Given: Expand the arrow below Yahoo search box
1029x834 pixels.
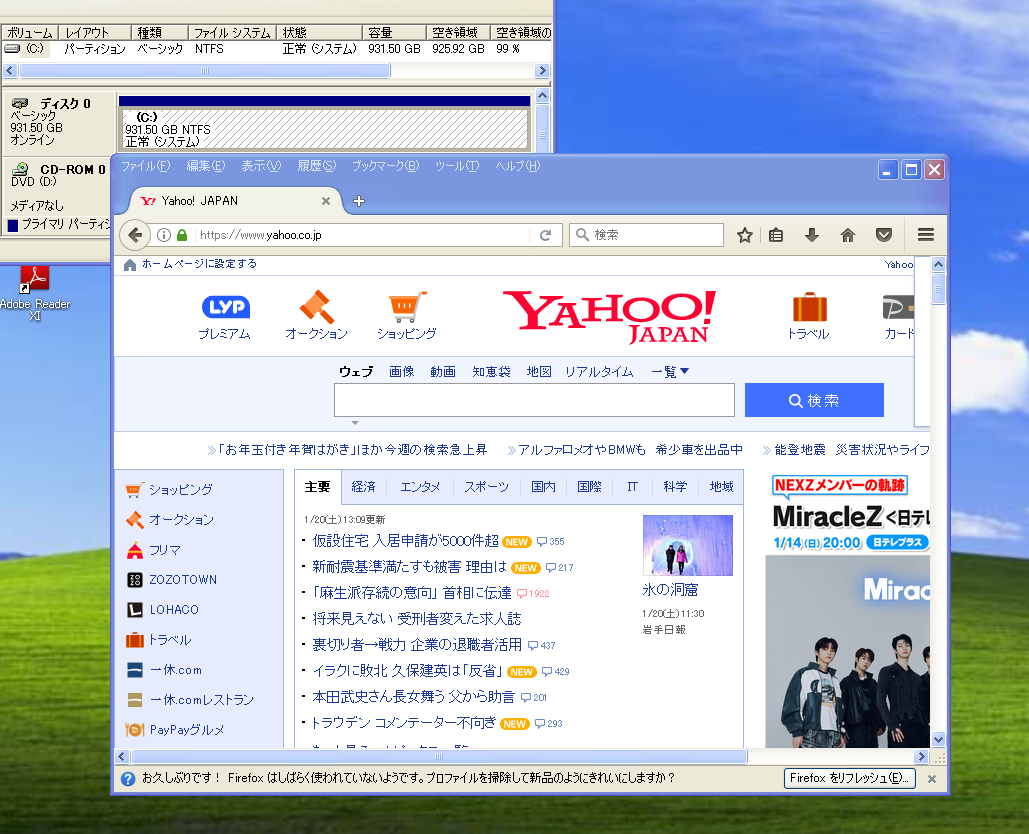Looking at the screenshot, I should [x=355, y=423].
